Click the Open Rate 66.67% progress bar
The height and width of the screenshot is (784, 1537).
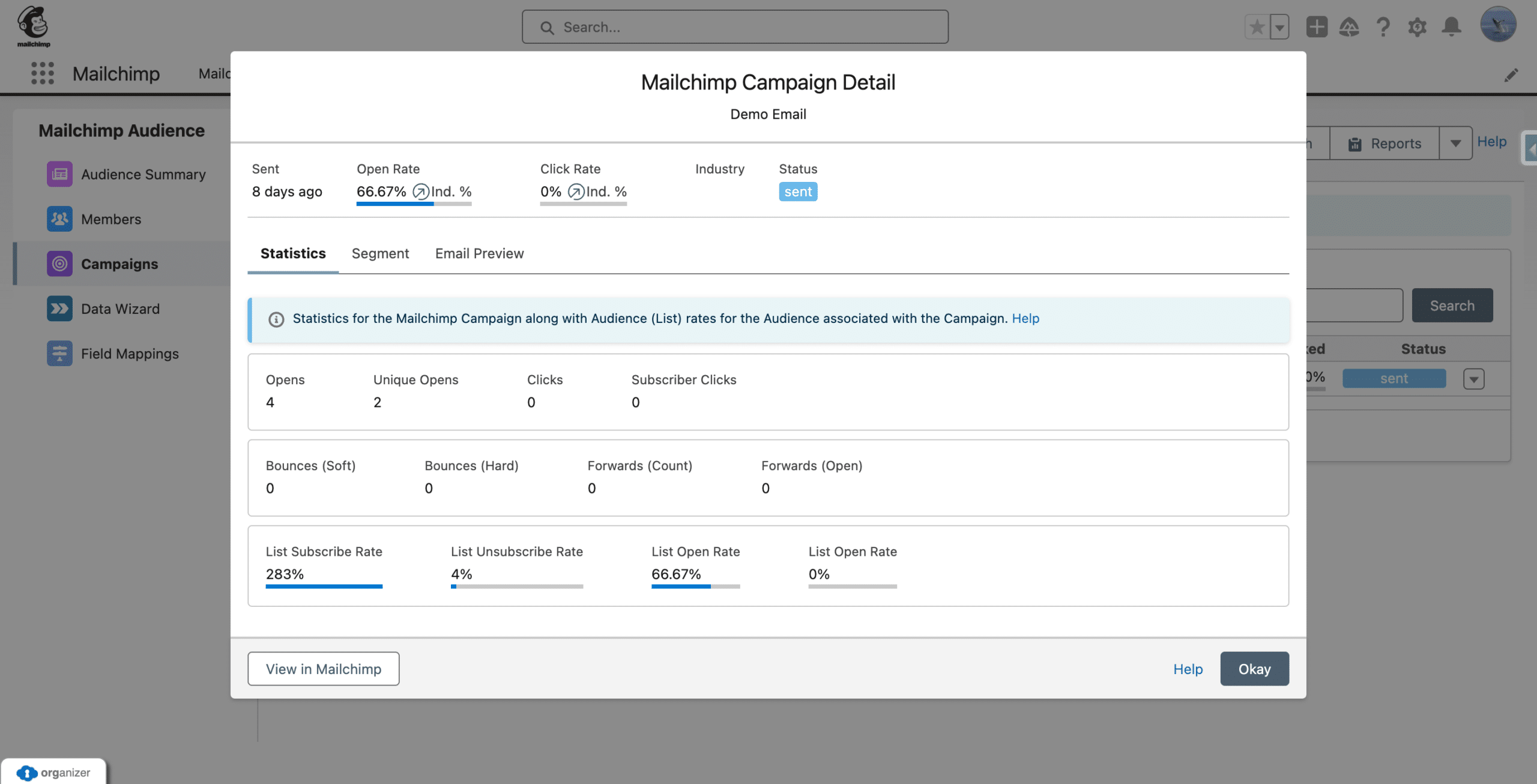coord(414,204)
